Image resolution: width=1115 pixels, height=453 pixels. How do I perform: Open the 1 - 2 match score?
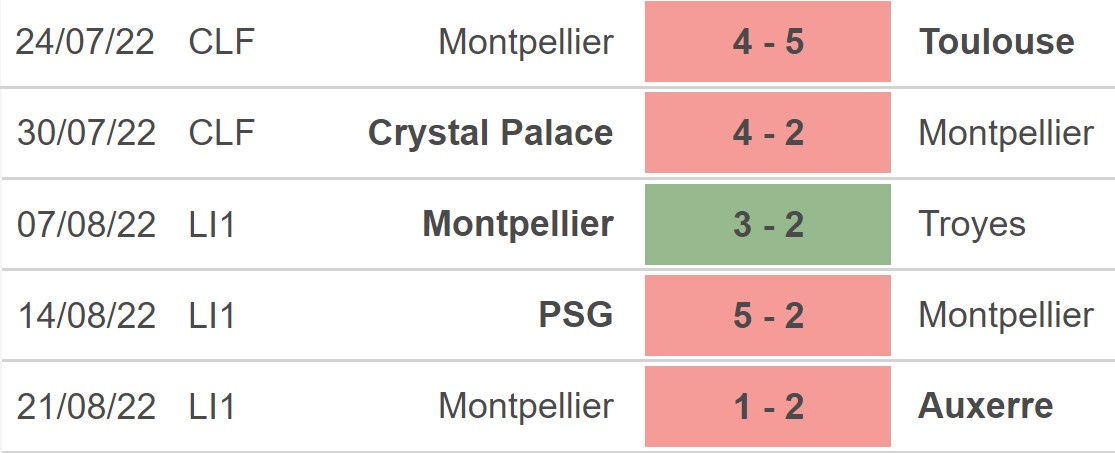[x=767, y=406]
